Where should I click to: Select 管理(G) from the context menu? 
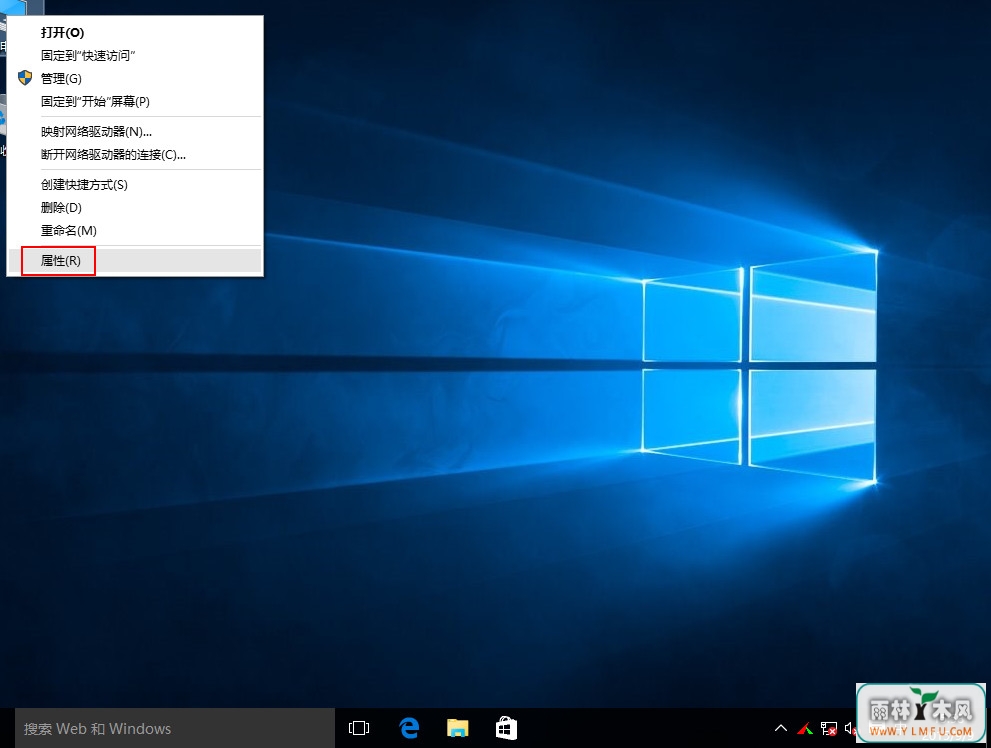click(x=135, y=78)
